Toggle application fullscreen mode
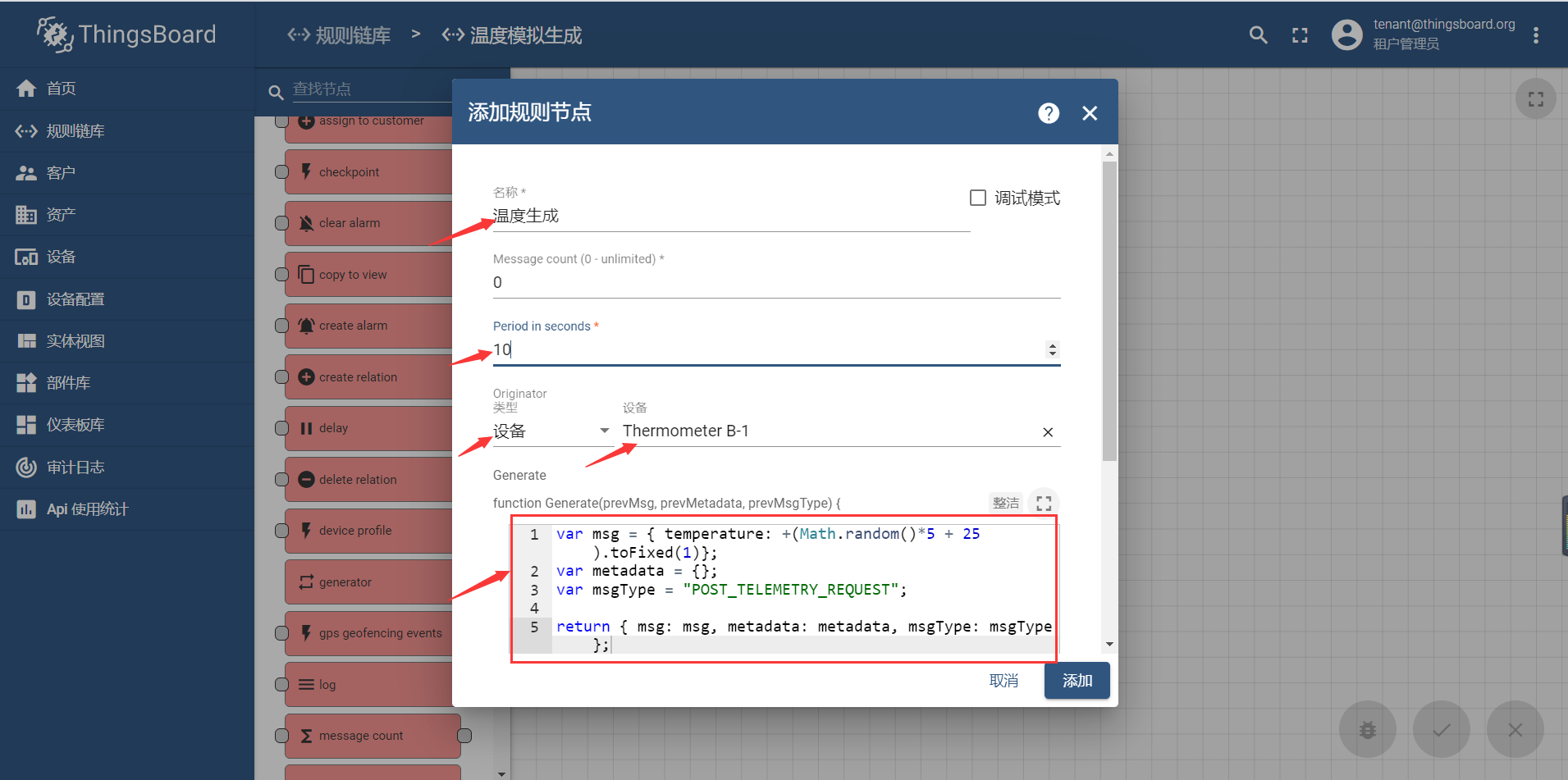1568x780 pixels. click(1299, 35)
